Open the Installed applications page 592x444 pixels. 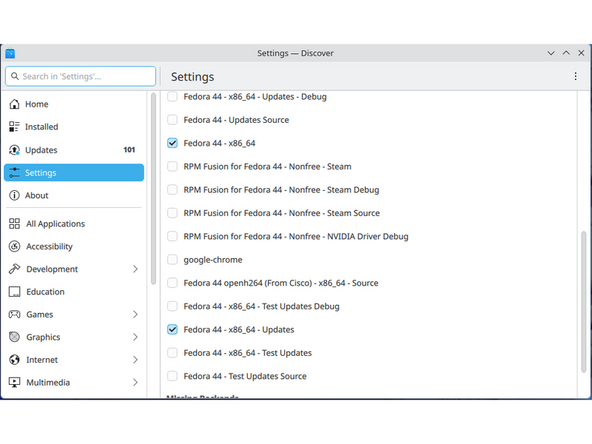tap(74, 127)
